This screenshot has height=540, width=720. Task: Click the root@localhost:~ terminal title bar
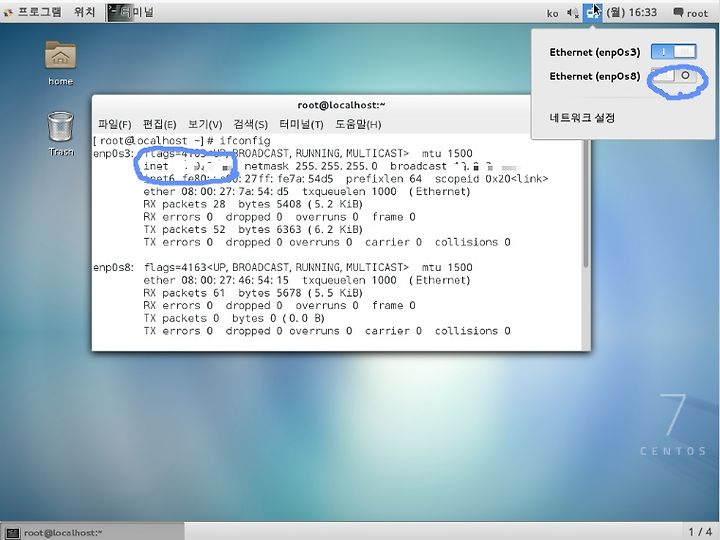341,105
